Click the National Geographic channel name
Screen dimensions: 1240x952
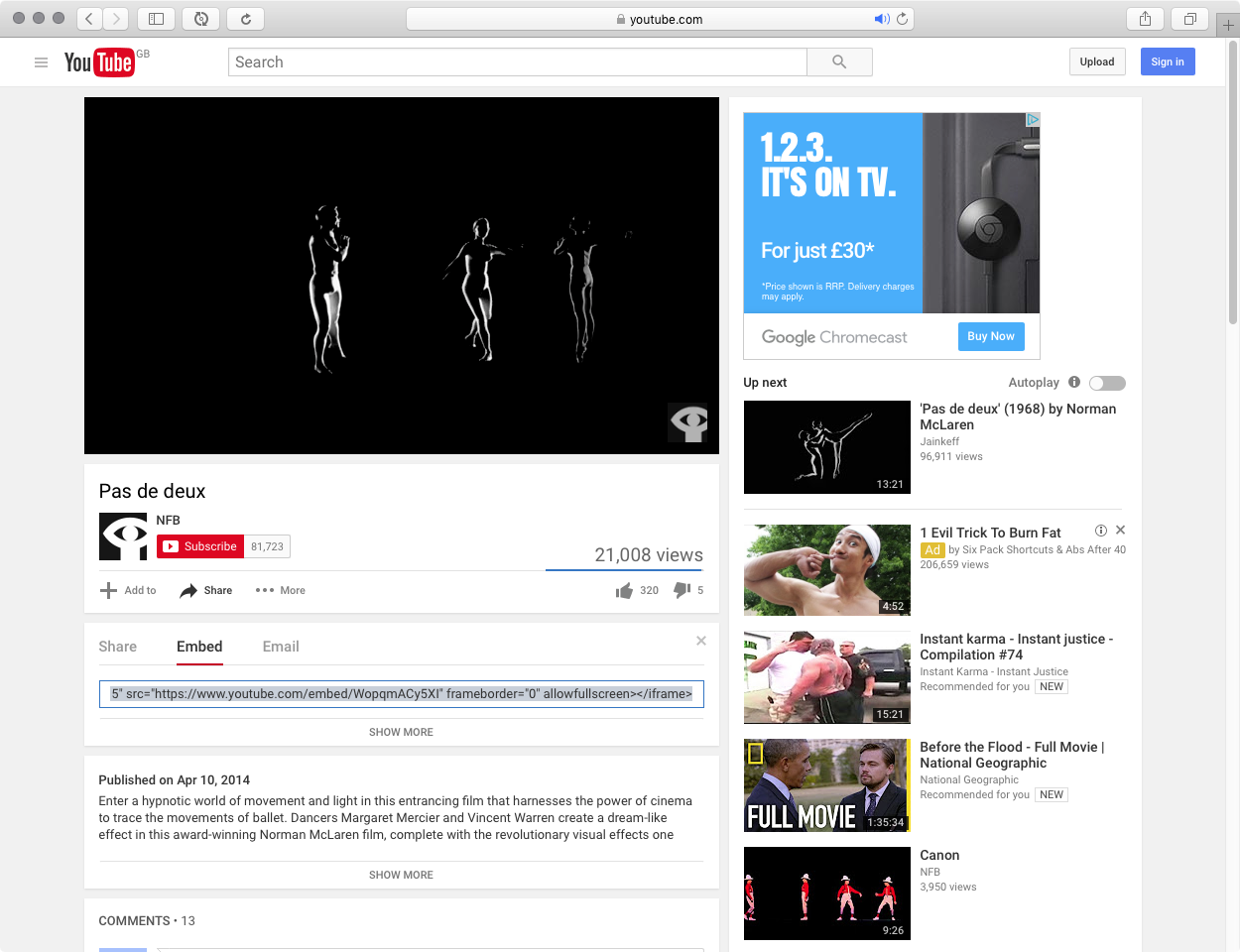click(x=969, y=780)
